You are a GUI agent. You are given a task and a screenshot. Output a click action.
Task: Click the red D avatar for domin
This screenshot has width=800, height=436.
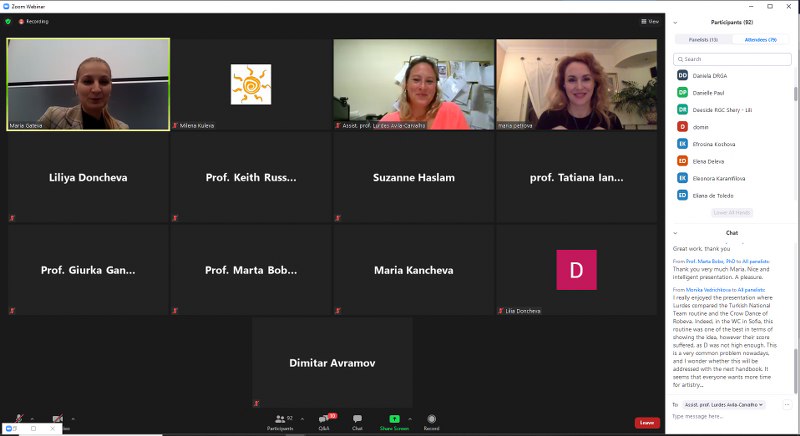683,126
